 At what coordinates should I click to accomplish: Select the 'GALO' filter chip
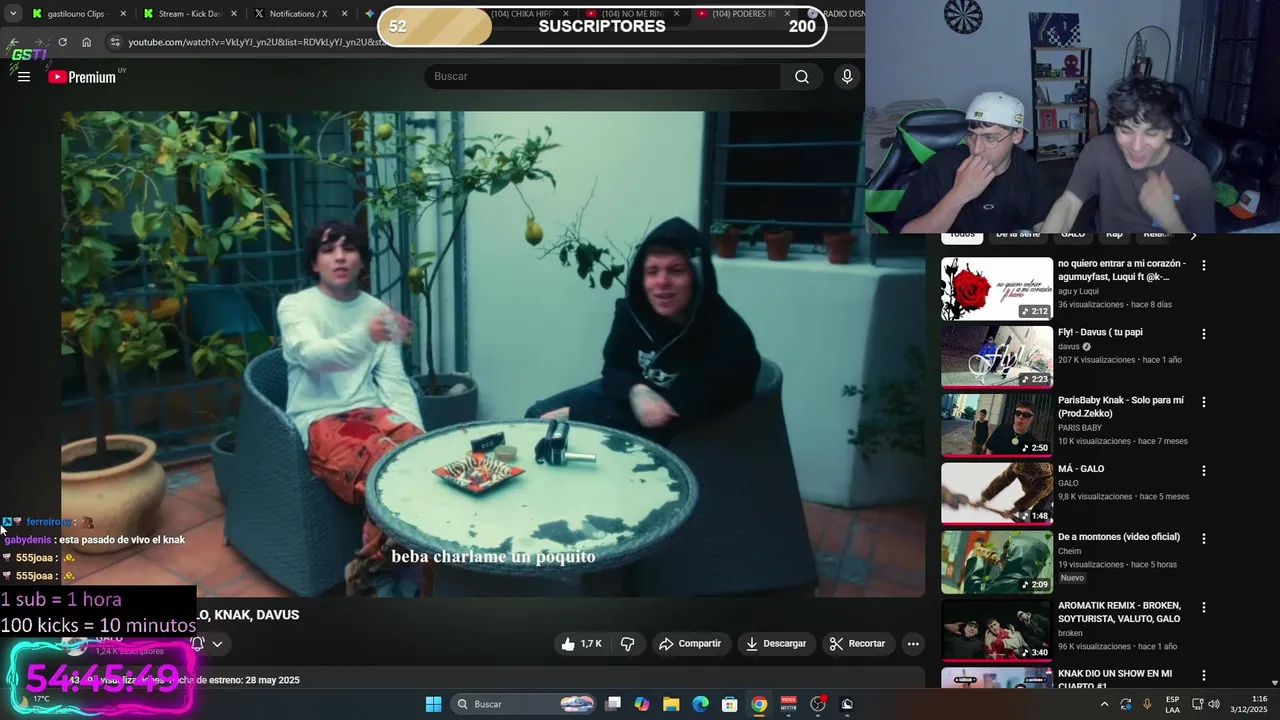point(1073,235)
